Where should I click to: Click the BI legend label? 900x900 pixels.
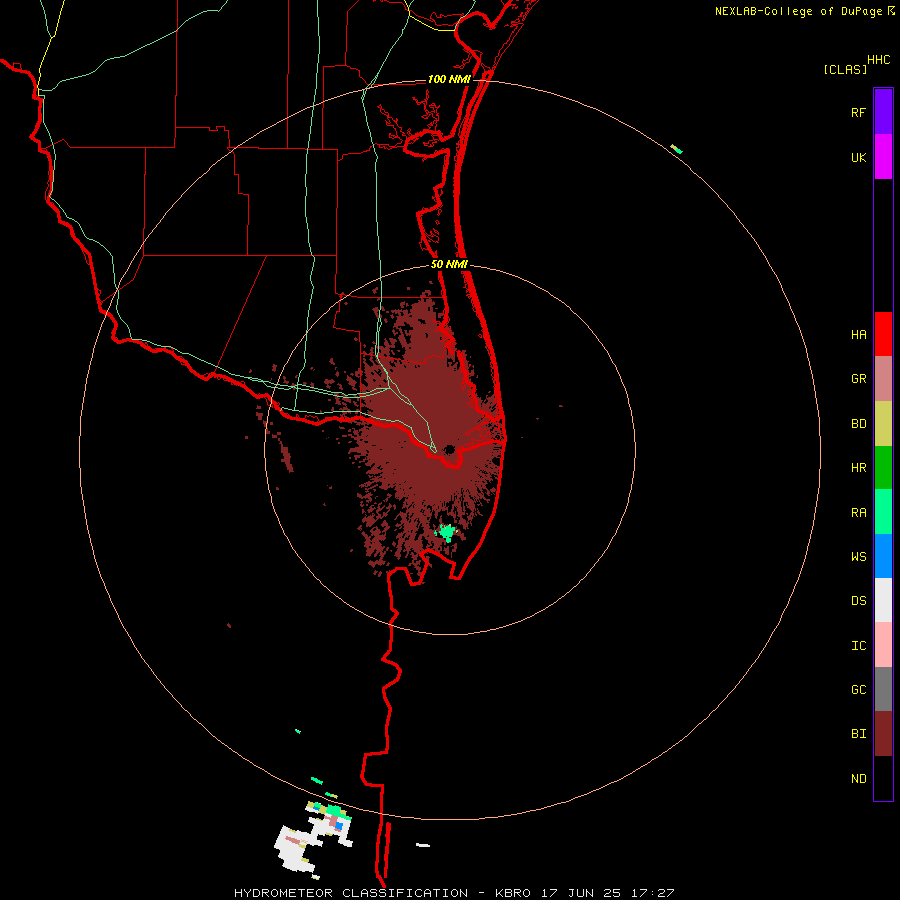tap(858, 734)
